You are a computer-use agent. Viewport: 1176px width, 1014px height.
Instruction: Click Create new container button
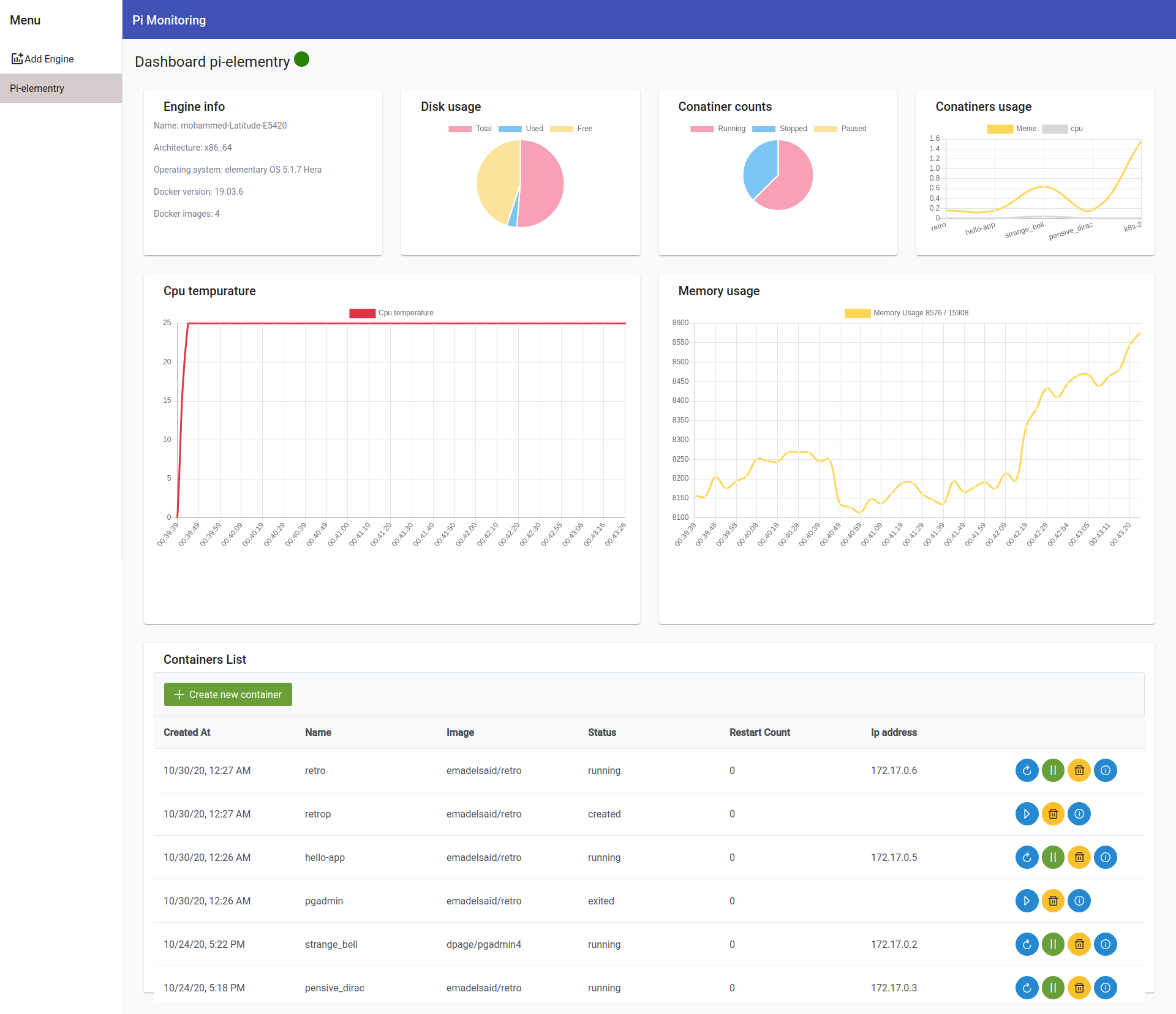(228, 694)
